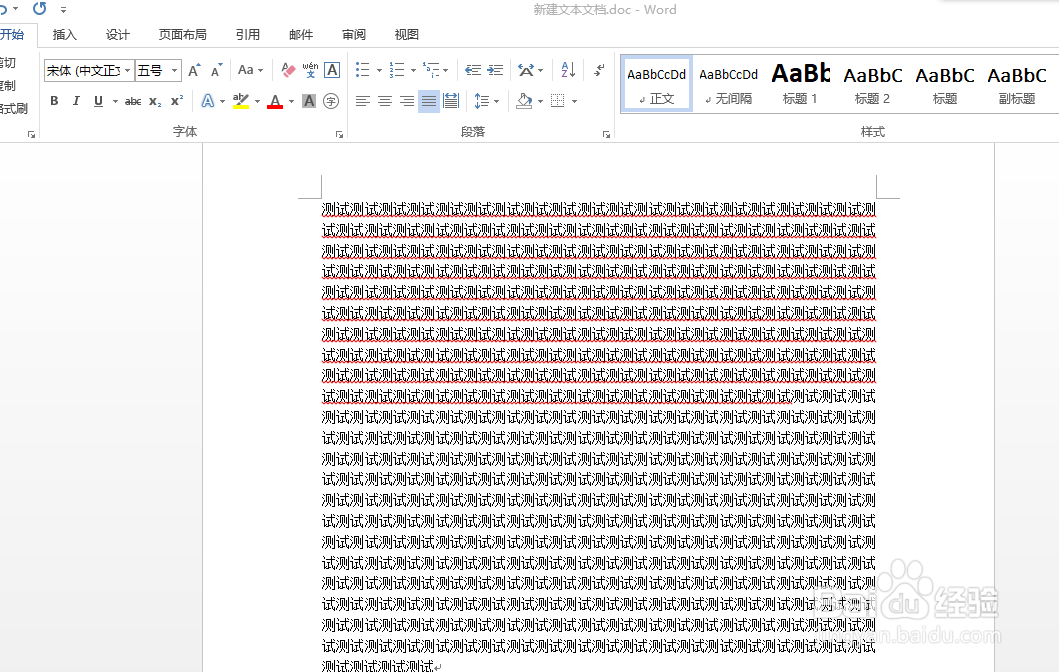Screen dimensions: 1059x672
Task: Open the Enclose Characters tool
Action: (x=331, y=101)
